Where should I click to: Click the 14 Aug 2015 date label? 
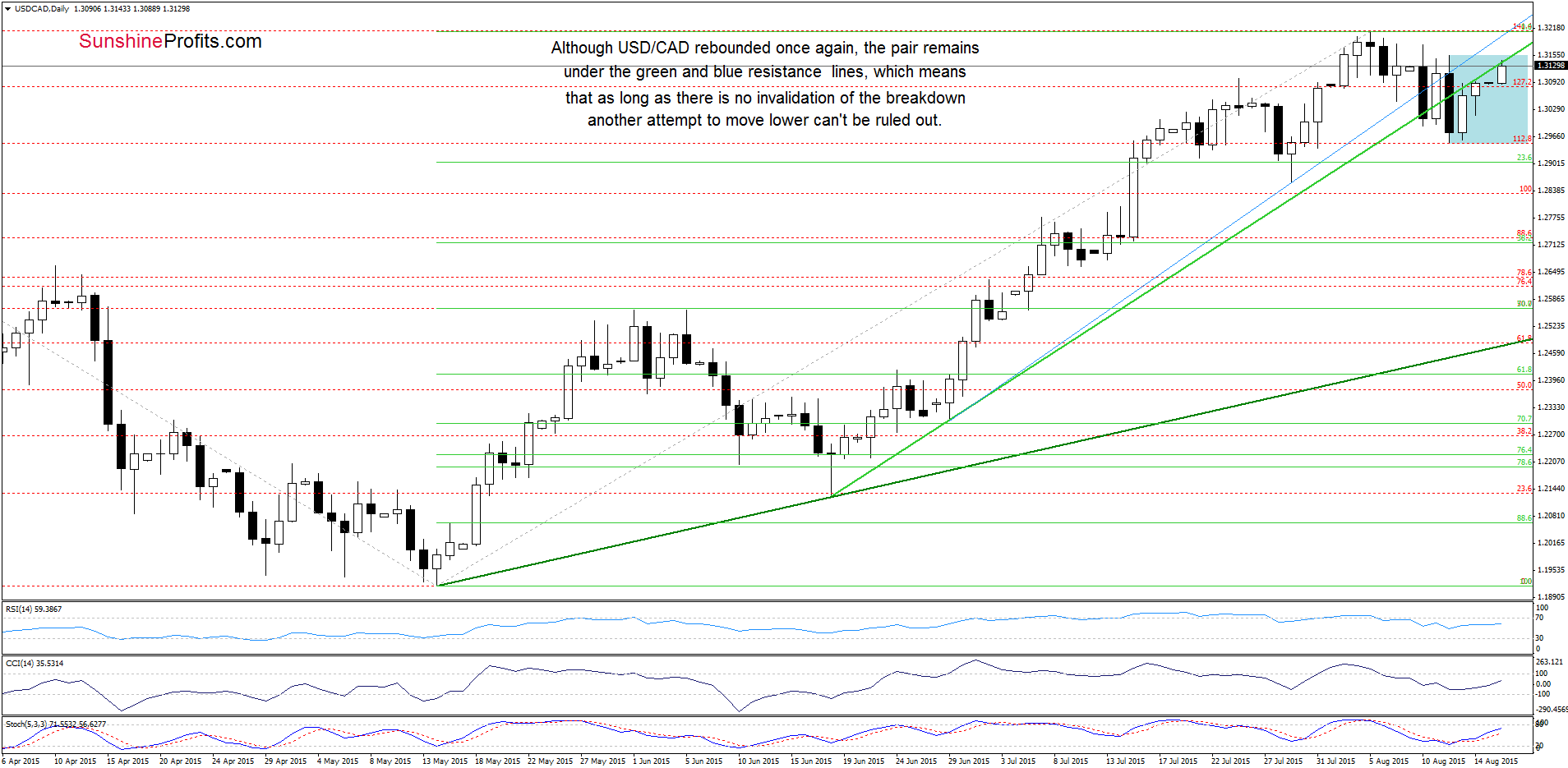tap(1496, 761)
